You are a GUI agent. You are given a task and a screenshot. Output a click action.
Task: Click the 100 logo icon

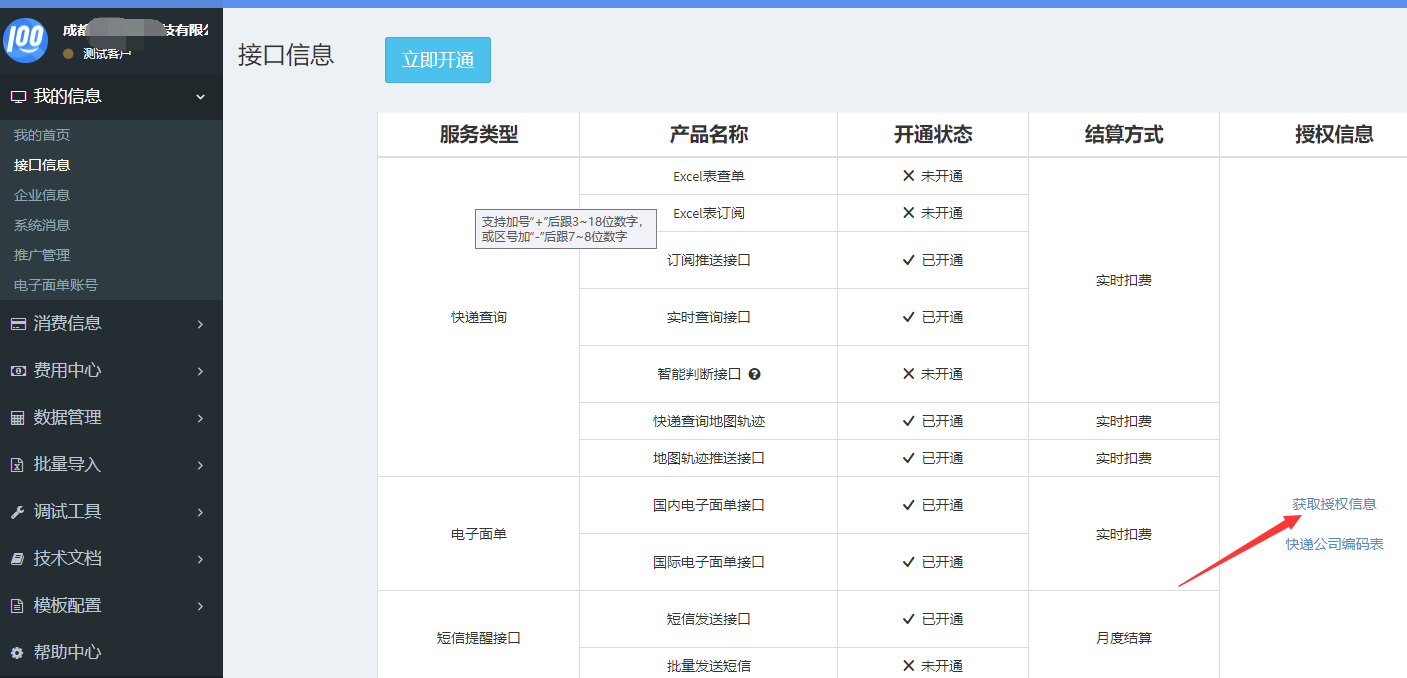(27, 39)
